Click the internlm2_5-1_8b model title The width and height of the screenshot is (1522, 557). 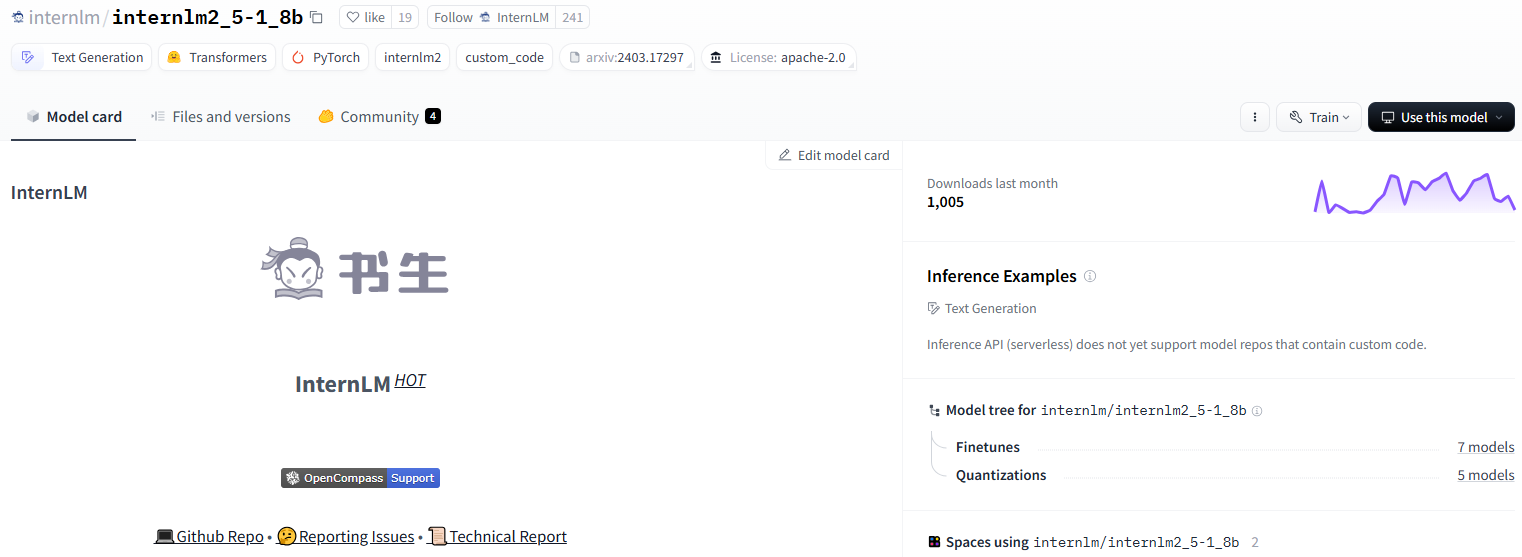tap(208, 17)
